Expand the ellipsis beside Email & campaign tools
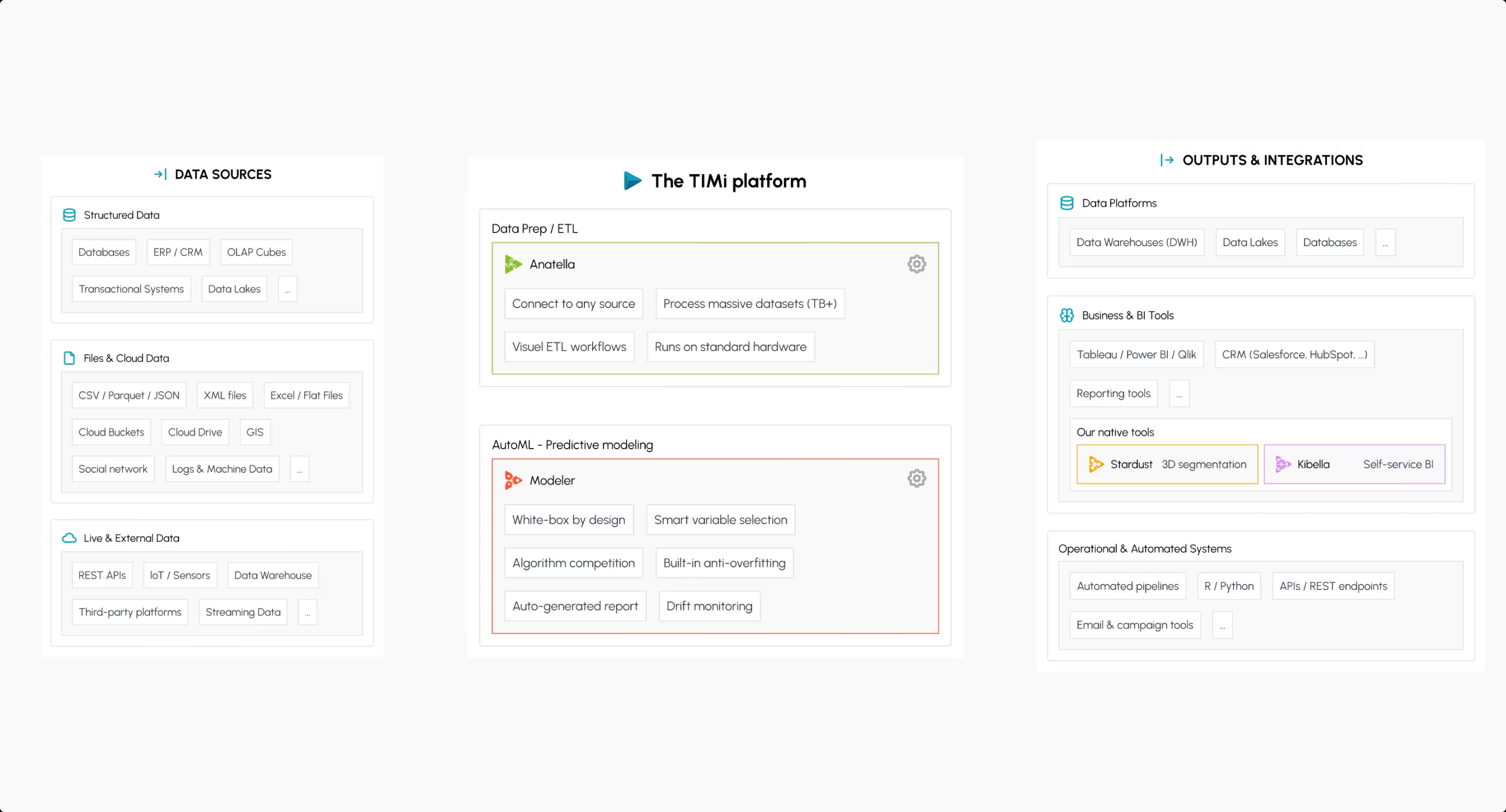 (1222, 625)
